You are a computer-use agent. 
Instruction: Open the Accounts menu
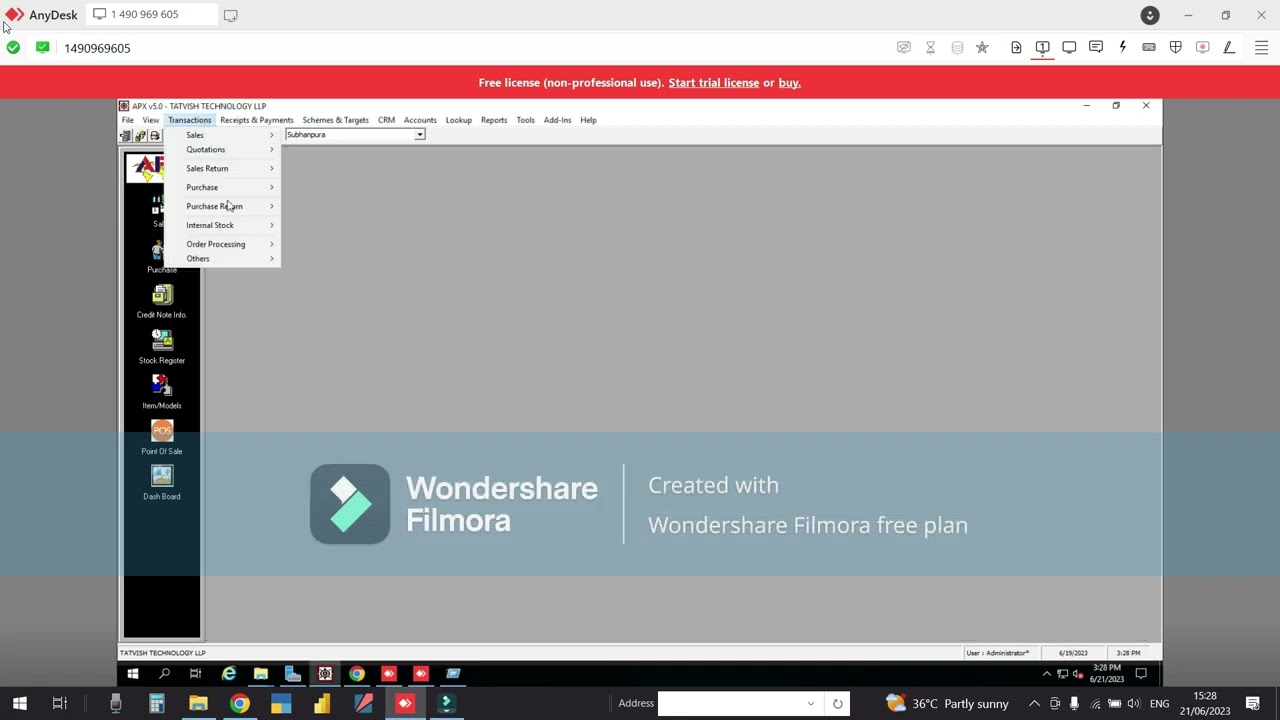(x=420, y=120)
